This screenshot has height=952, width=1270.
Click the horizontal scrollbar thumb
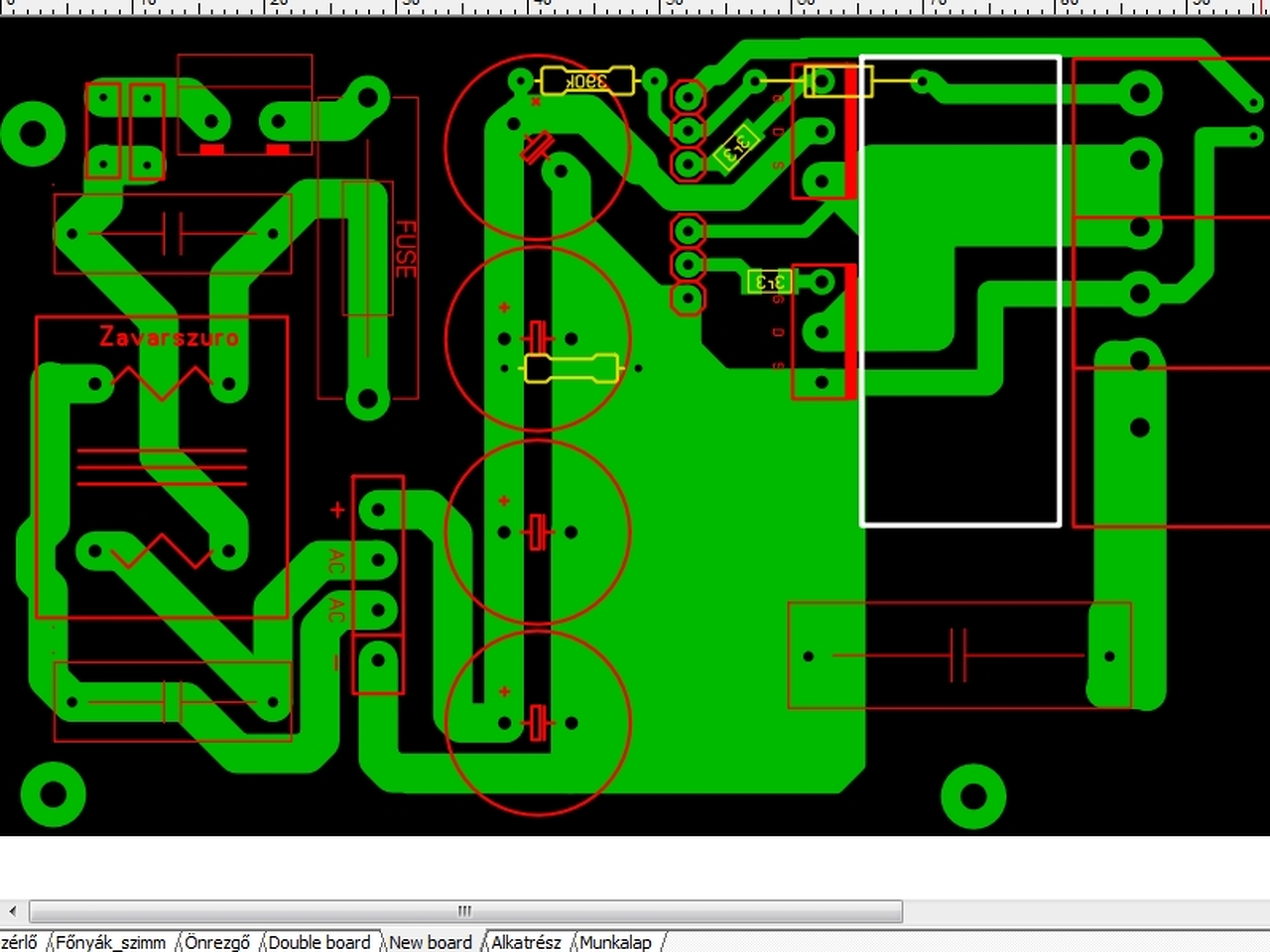tap(465, 910)
